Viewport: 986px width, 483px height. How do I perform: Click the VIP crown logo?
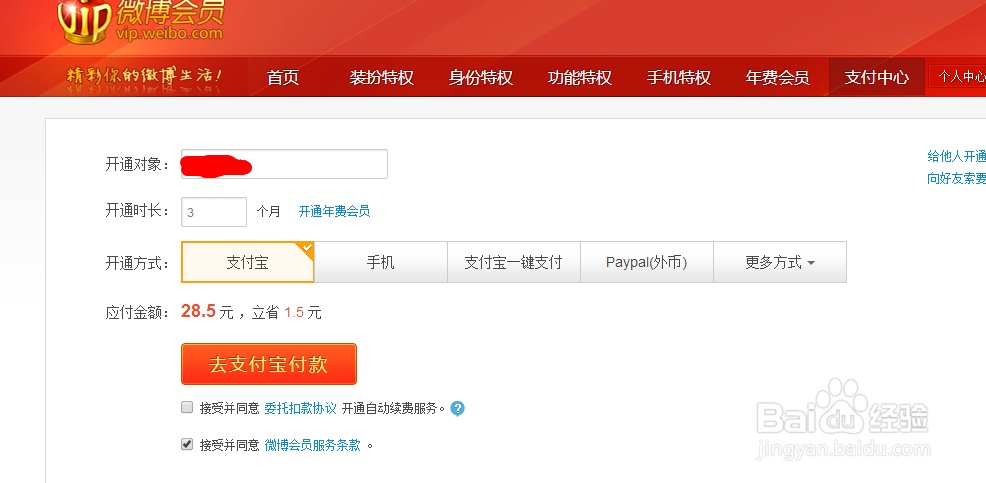pyautogui.click(x=84, y=22)
